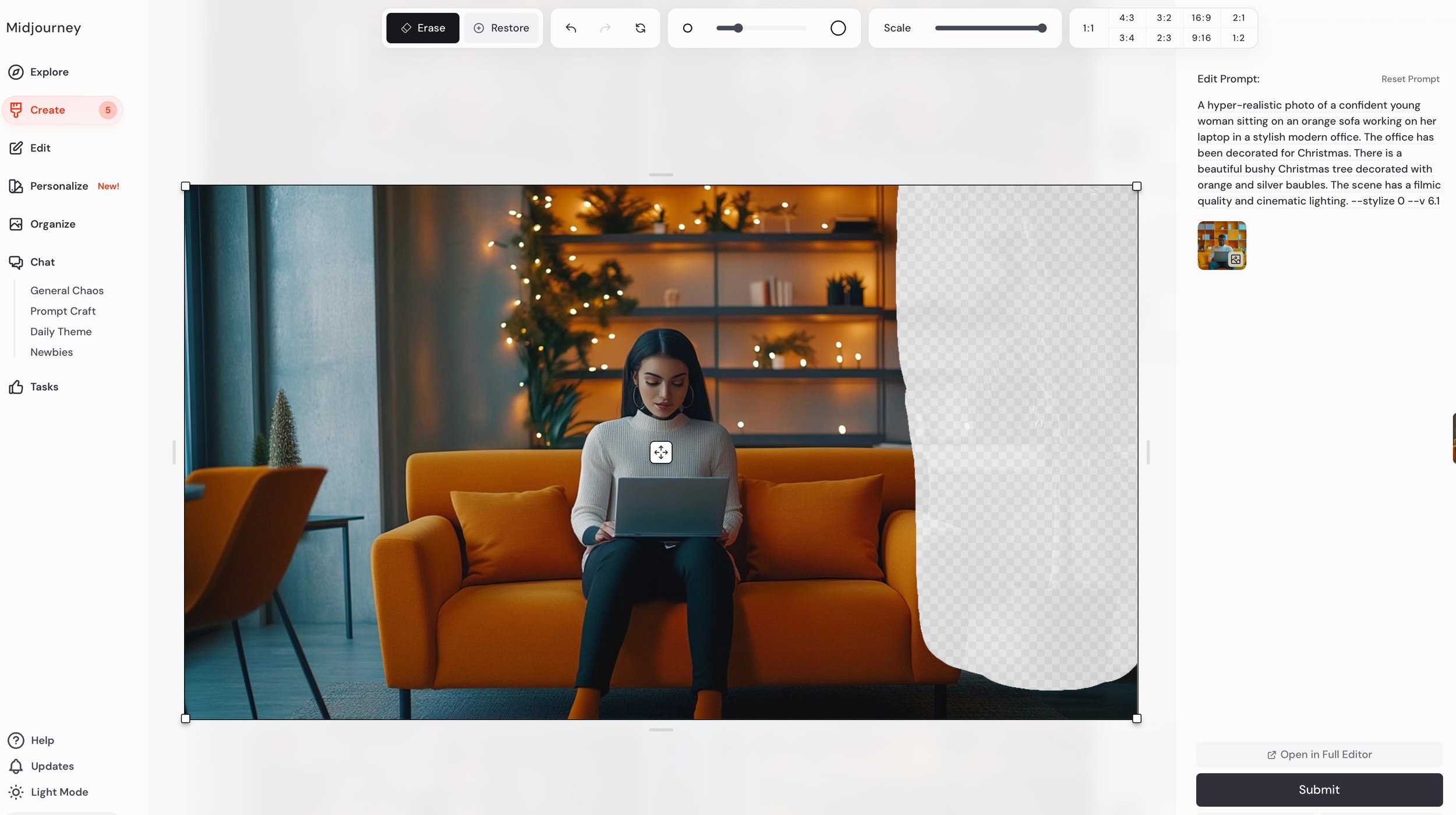Set aspect ratio to 2:1

coord(1239,18)
